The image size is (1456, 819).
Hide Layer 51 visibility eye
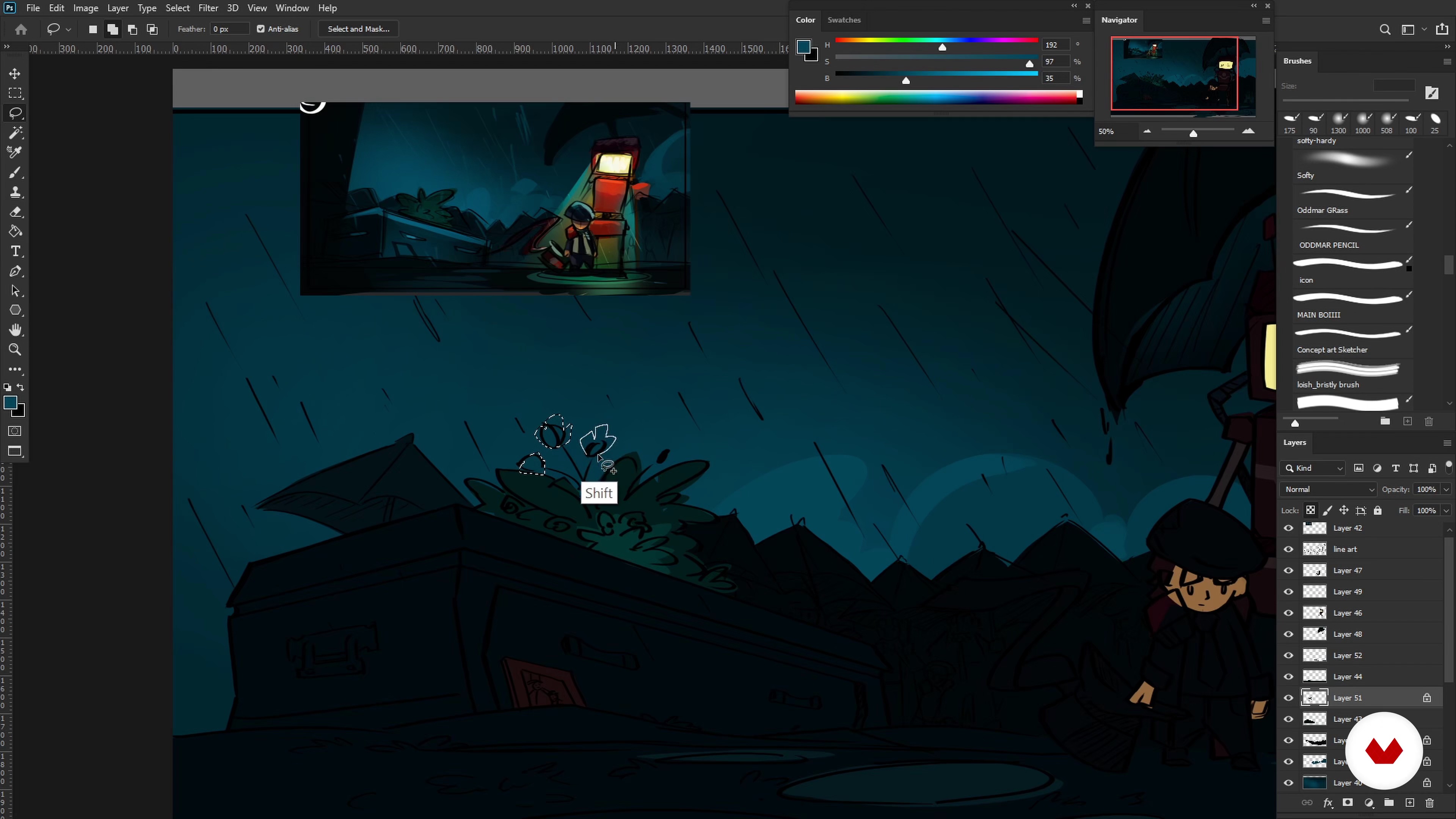pos(1289,698)
